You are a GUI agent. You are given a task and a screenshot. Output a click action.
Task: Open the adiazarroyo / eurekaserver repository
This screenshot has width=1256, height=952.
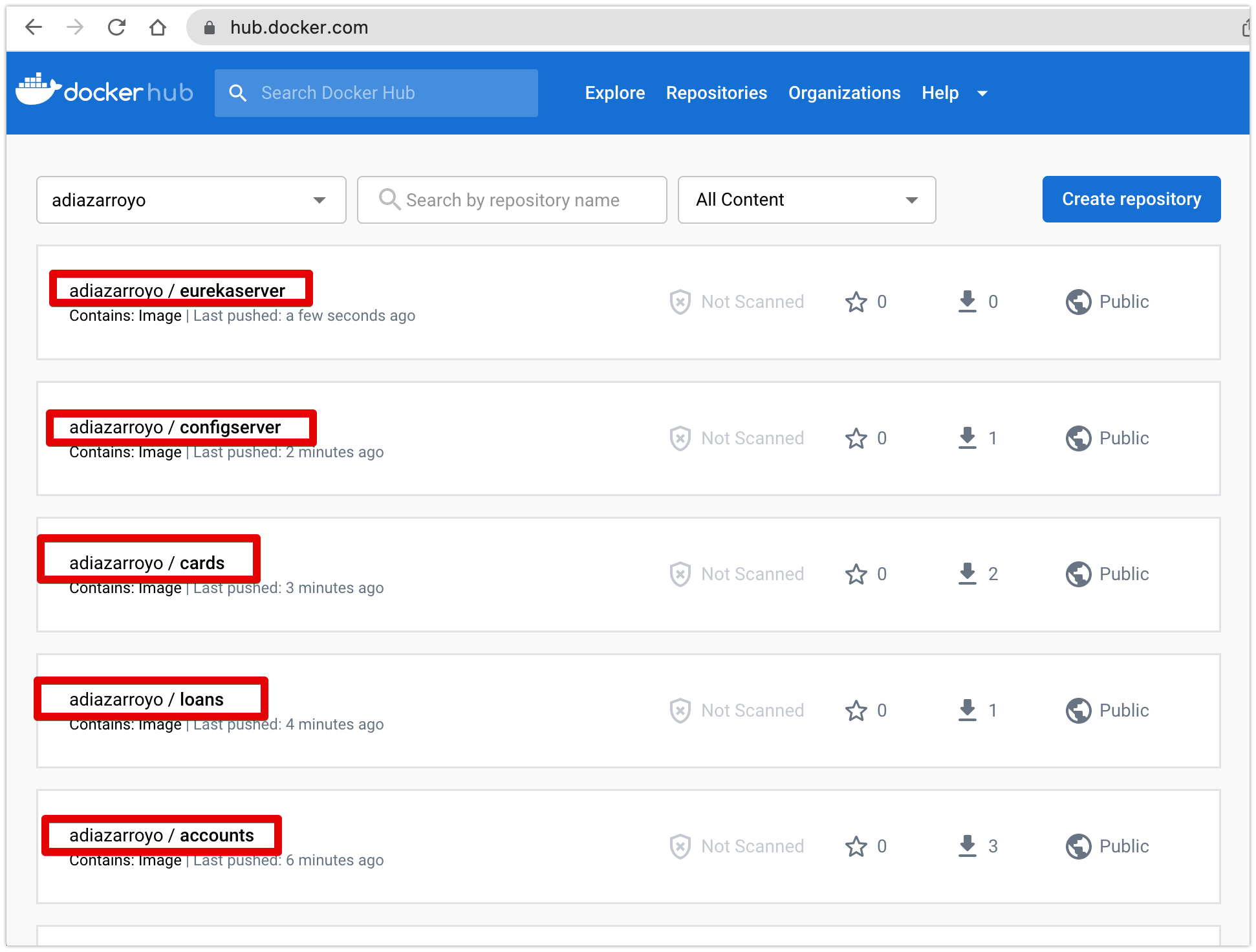(177, 291)
